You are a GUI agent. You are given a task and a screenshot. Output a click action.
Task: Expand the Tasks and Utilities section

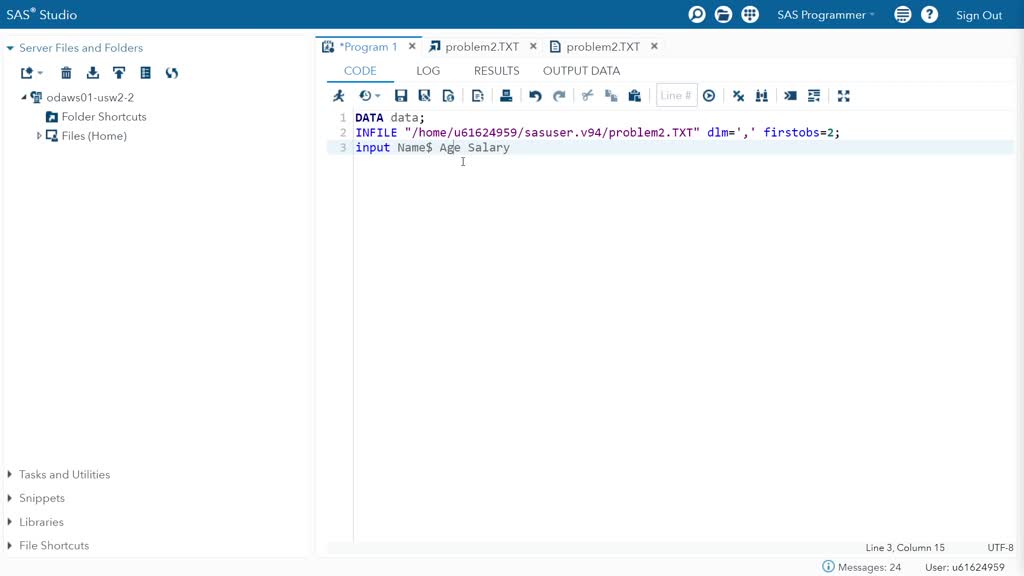pos(10,475)
